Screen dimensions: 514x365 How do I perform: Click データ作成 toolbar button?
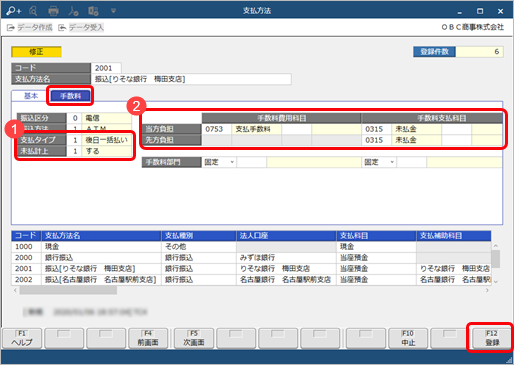pos(30,27)
